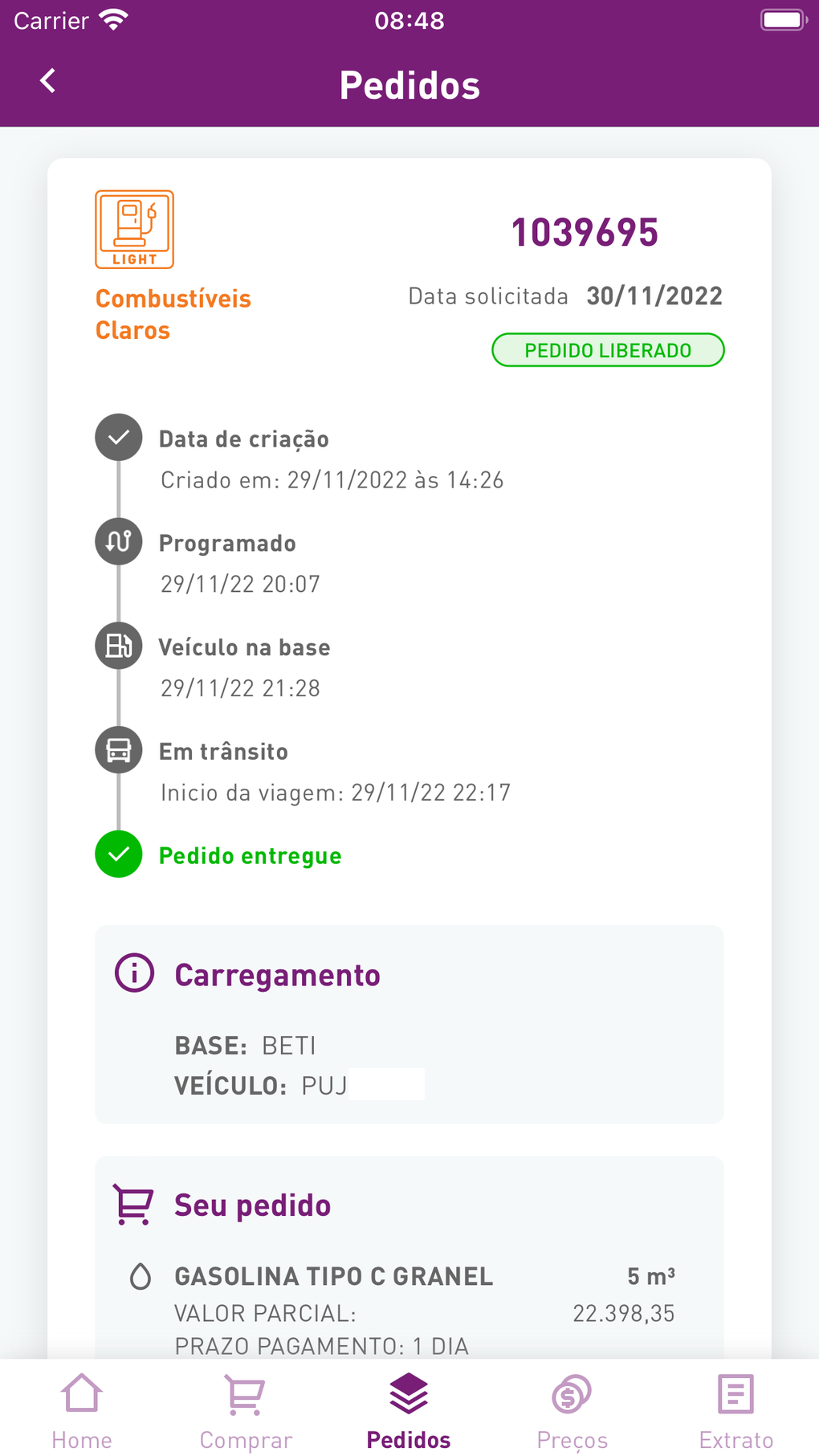Tap the green Pedido entregue check icon
819x1456 pixels.
pos(119,854)
